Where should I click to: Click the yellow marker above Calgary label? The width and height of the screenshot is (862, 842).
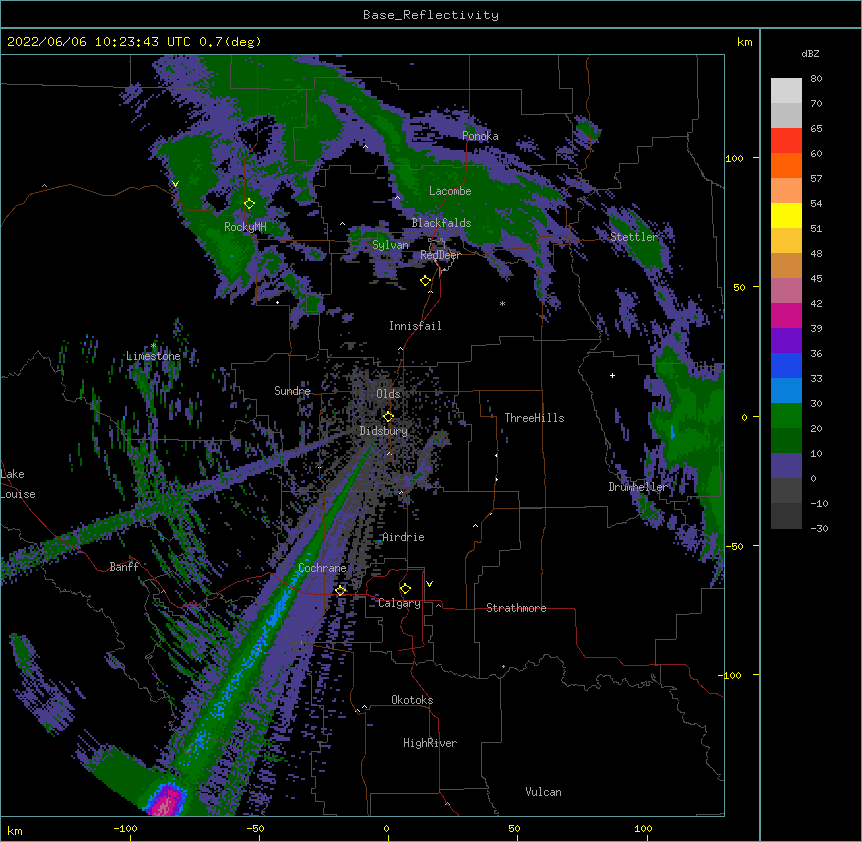(x=405, y=589)
